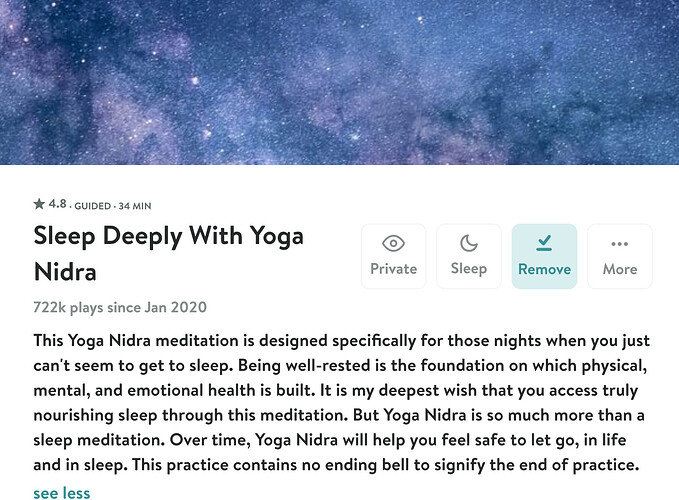Image resolution: width=679 pixels, height=500 pixels.
Task: Collapse the description with see less
Action: pyautogui.click(x=62, y=493)
